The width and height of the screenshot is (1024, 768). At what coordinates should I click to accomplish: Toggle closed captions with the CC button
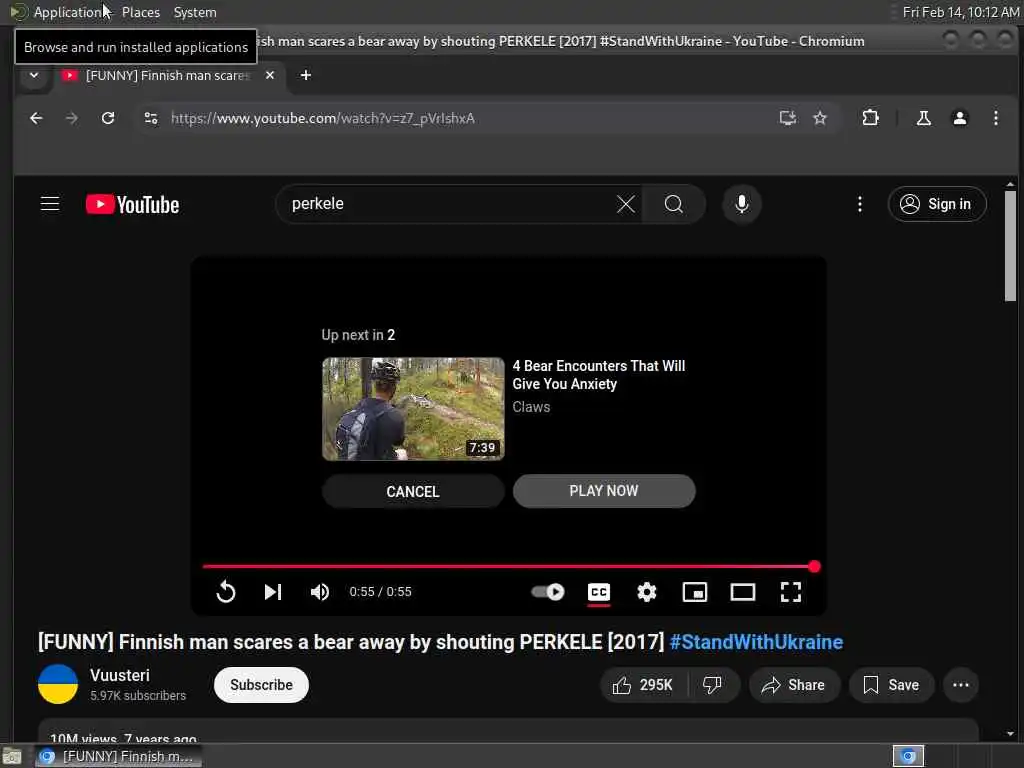coord(599,592)
